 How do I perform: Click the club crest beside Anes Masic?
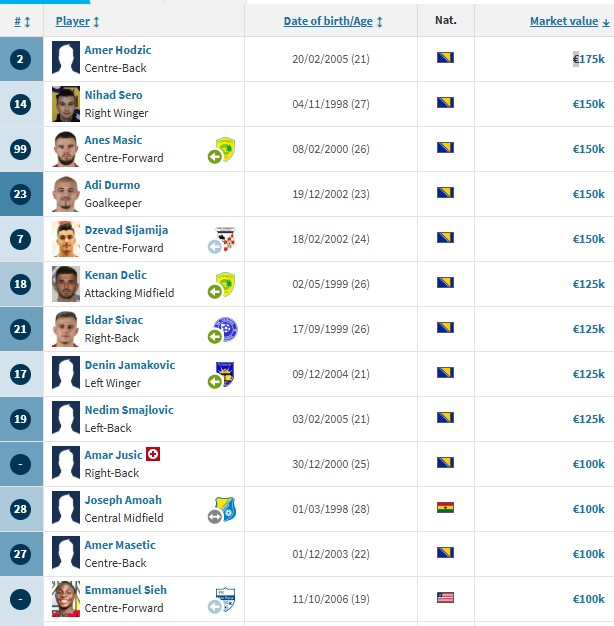(x=227, y=147)
